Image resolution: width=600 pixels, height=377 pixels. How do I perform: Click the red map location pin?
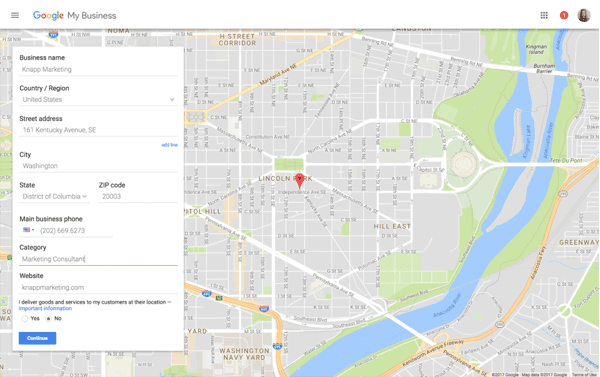pyautogui.click(x=300, y=181)
